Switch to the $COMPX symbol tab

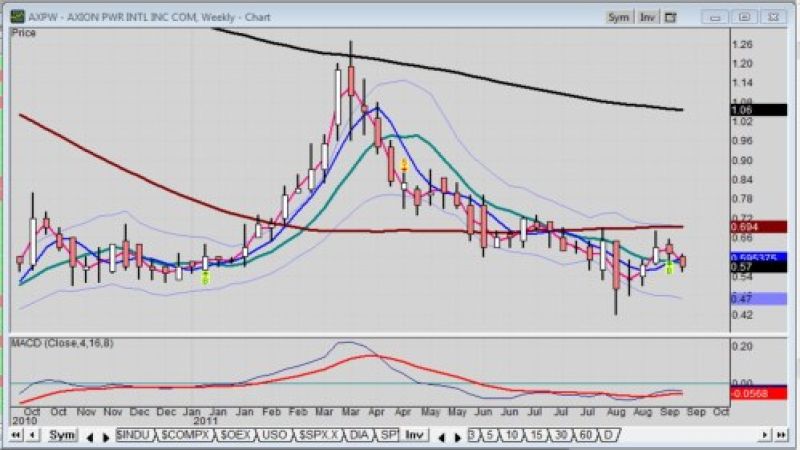[x=185, y=435]
